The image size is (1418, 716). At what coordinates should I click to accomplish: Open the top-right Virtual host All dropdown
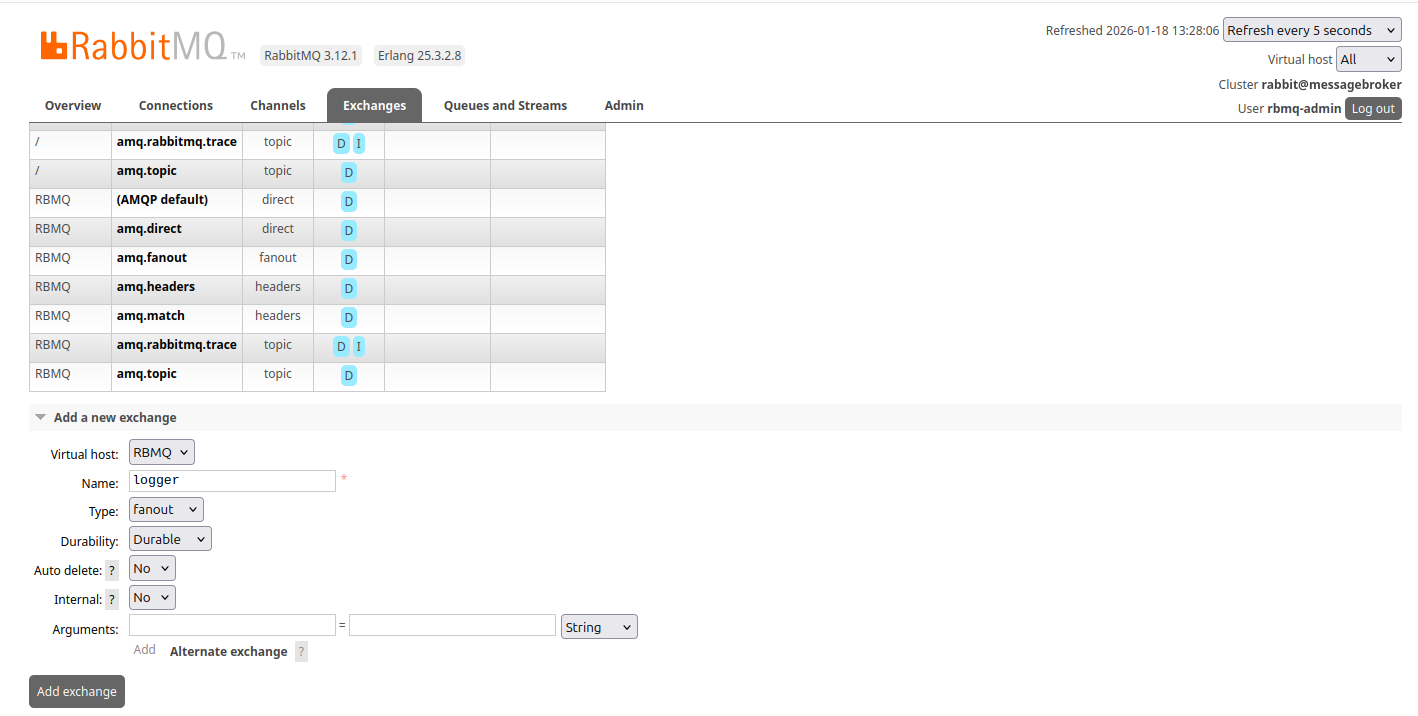click(x=1368, y=60)
